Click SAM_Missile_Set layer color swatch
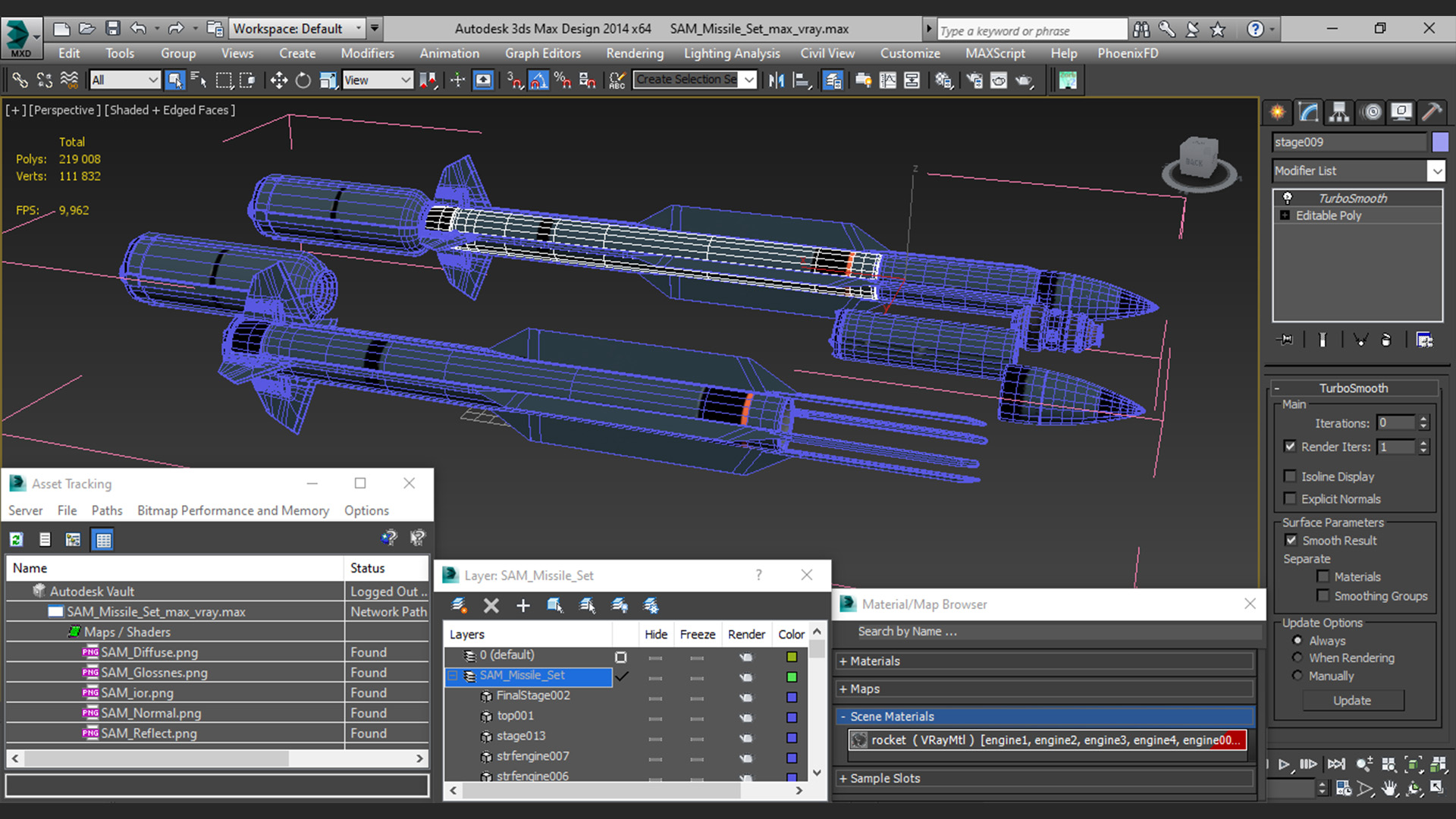 (792, 677)
